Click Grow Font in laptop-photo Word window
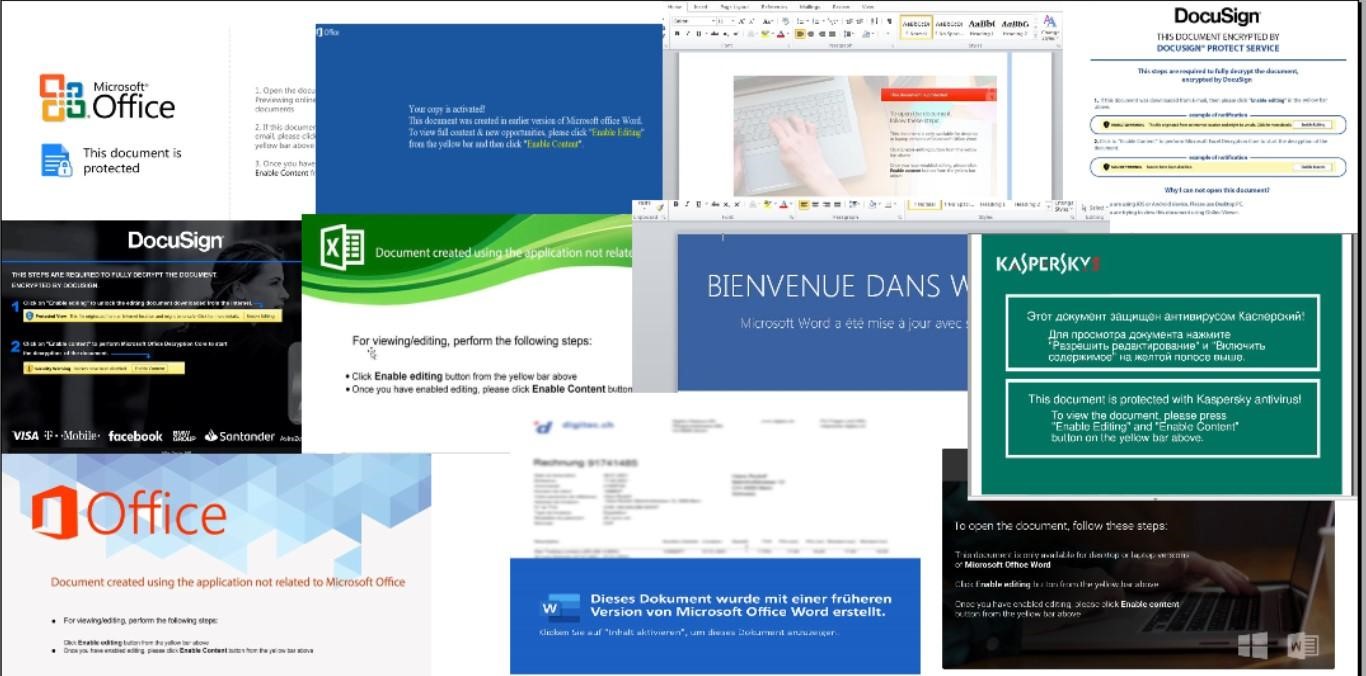The width and height of the screenshot is (1366, 676). click(742, 20)
